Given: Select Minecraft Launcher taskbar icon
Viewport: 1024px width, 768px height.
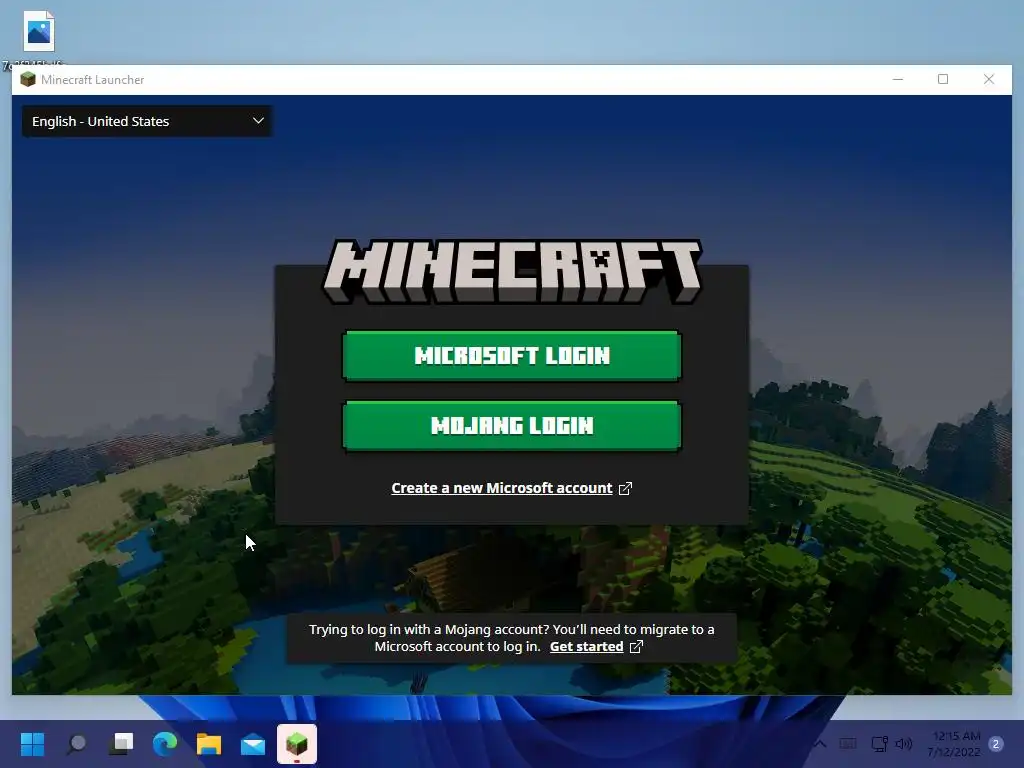Looking at the screenshot, I should point(297,744).
